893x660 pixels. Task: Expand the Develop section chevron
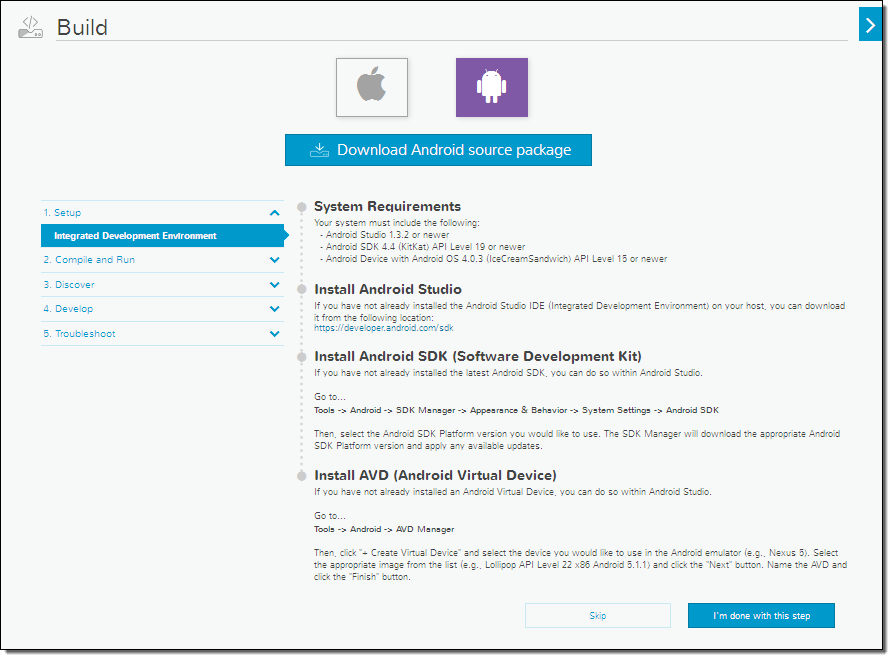tap(275, 309)
